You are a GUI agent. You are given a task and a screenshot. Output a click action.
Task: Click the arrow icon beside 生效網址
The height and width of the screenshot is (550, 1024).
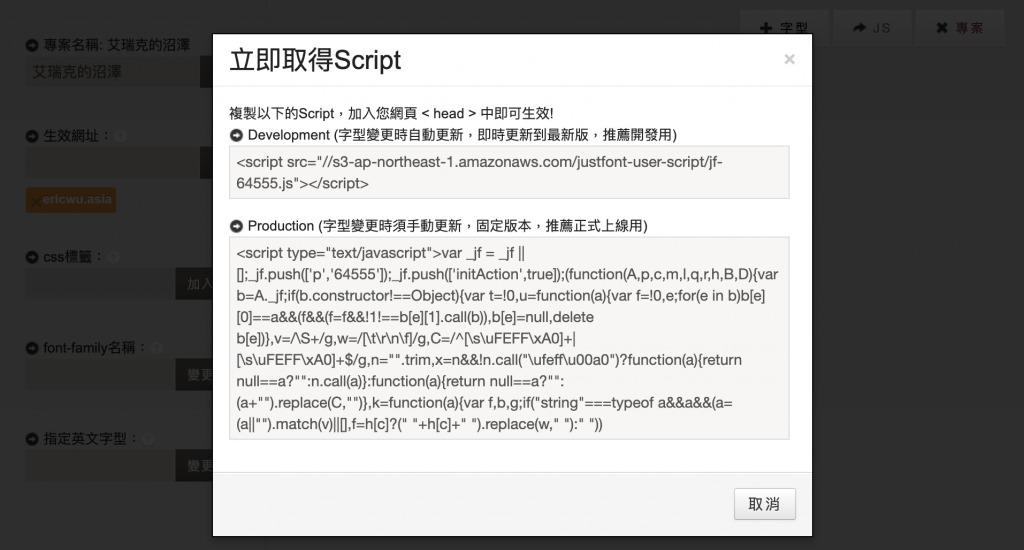[x=32, y=136]
